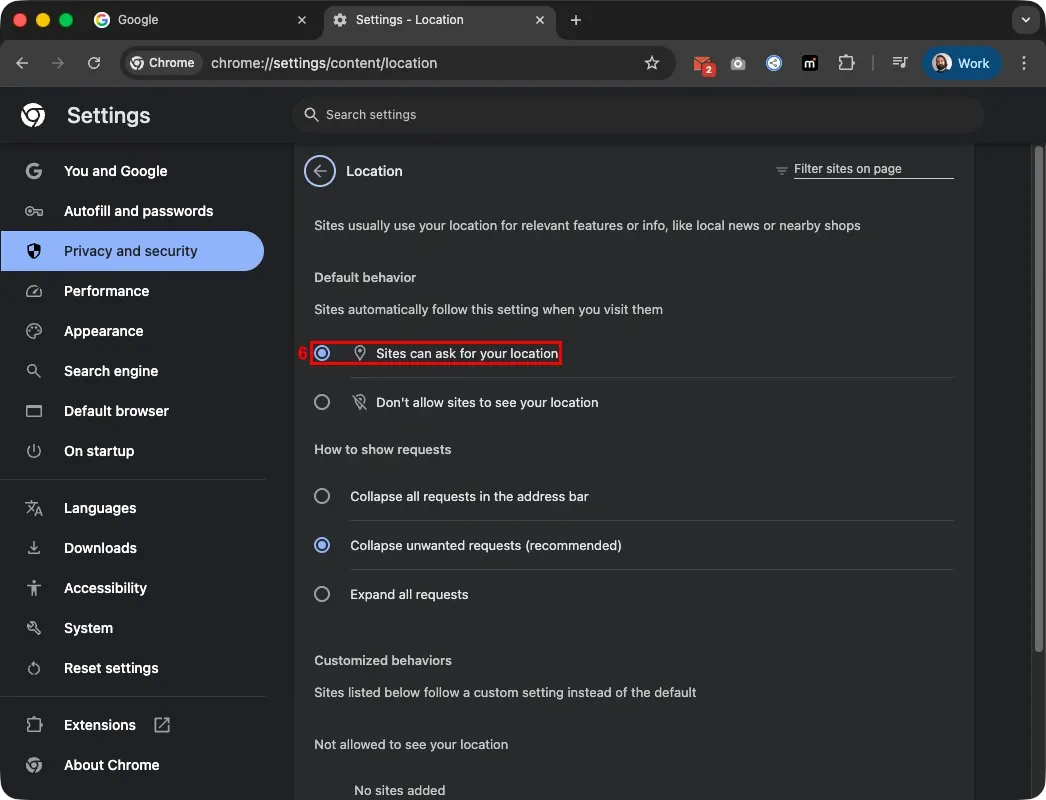The width and height of the screenshot is (1046, 800).
Task: Open the Extensions link in sidebar
Action: click(133, 725)
